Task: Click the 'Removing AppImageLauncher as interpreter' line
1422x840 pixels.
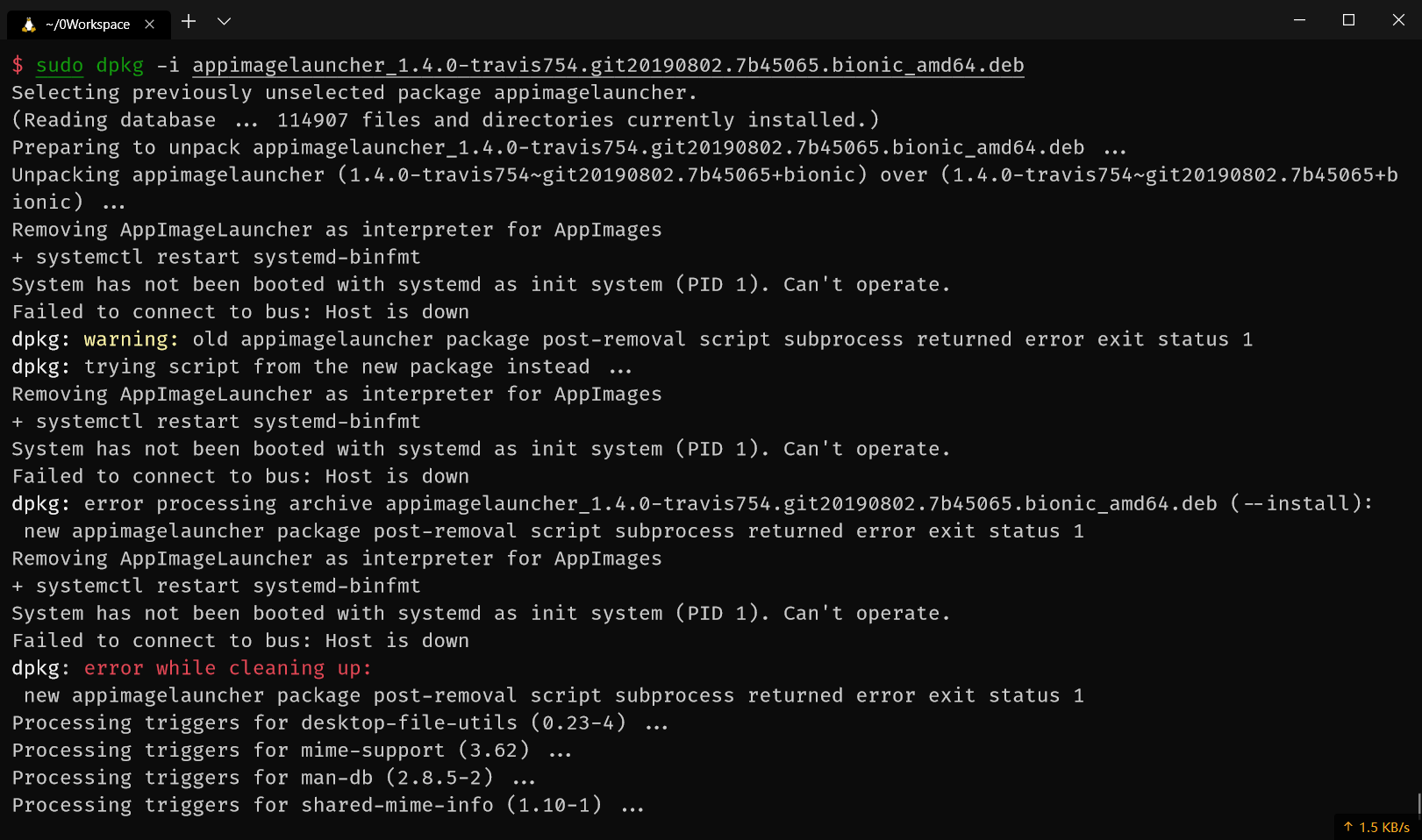Action: coord(336,229)
